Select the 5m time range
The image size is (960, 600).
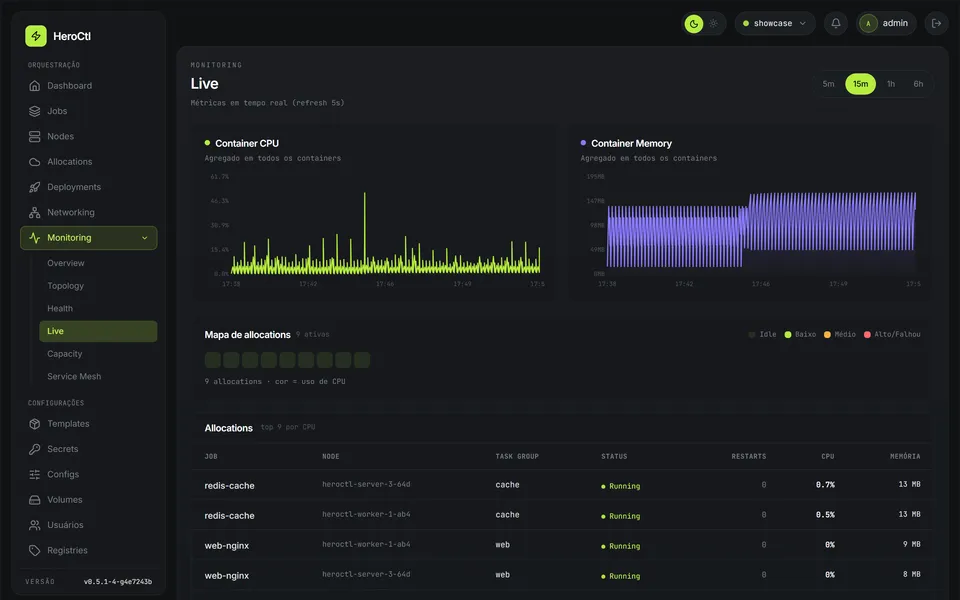tap(828, 84)
